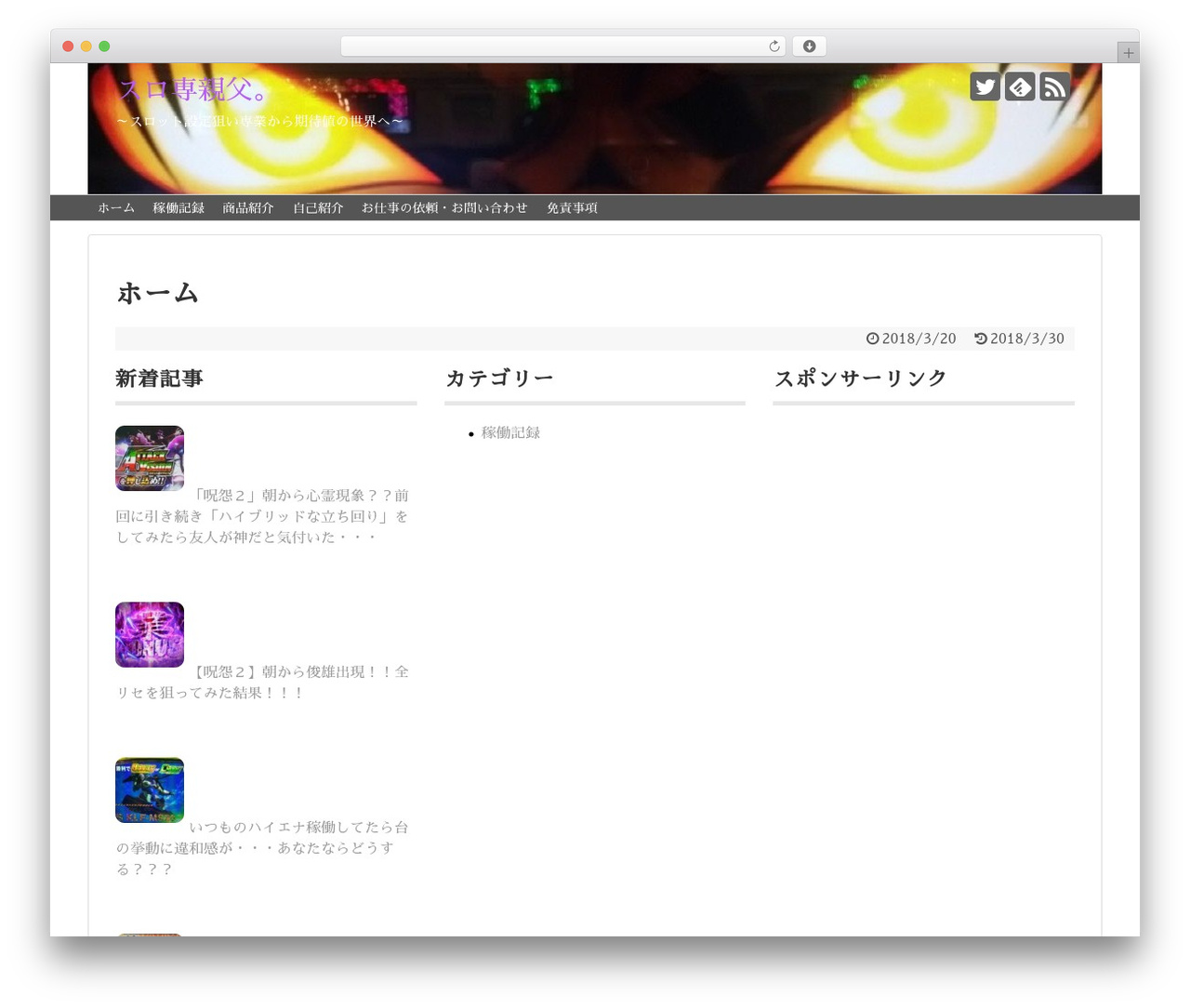Screen dimensions: 1190x1008
Task: Open the 自己紹介 menu item
Action: (318, 208)
